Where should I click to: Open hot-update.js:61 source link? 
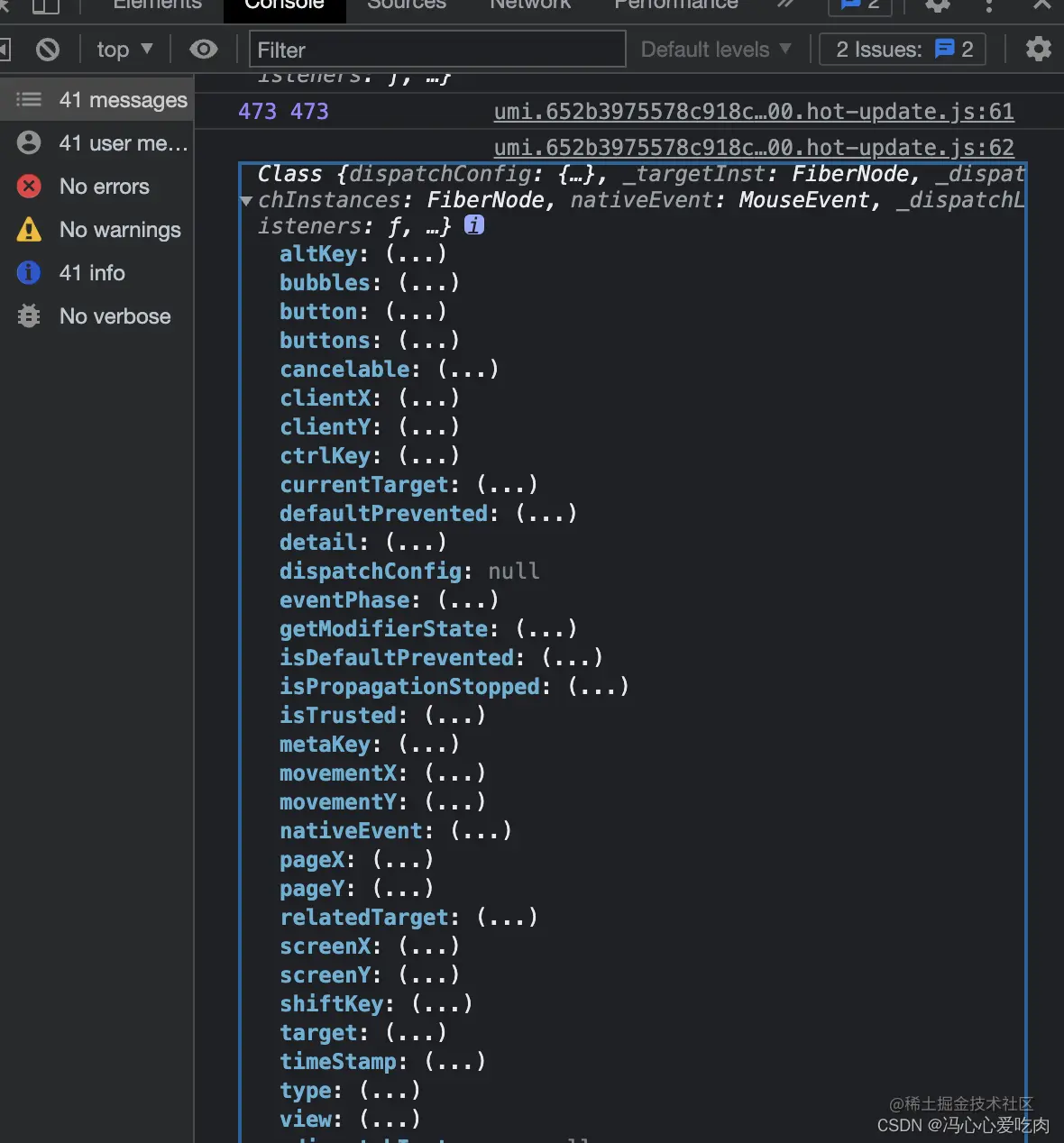pos(754,112)
